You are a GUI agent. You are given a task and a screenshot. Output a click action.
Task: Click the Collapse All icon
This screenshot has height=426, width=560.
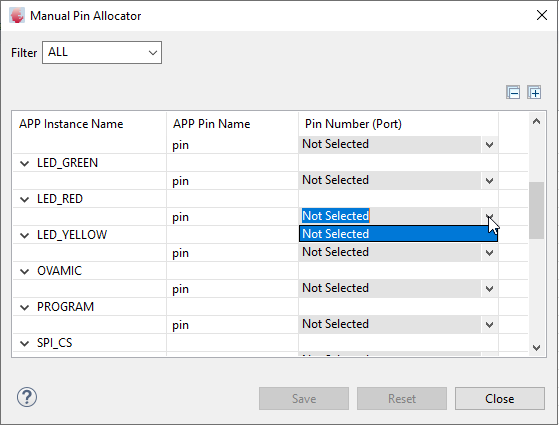[513, 93]
